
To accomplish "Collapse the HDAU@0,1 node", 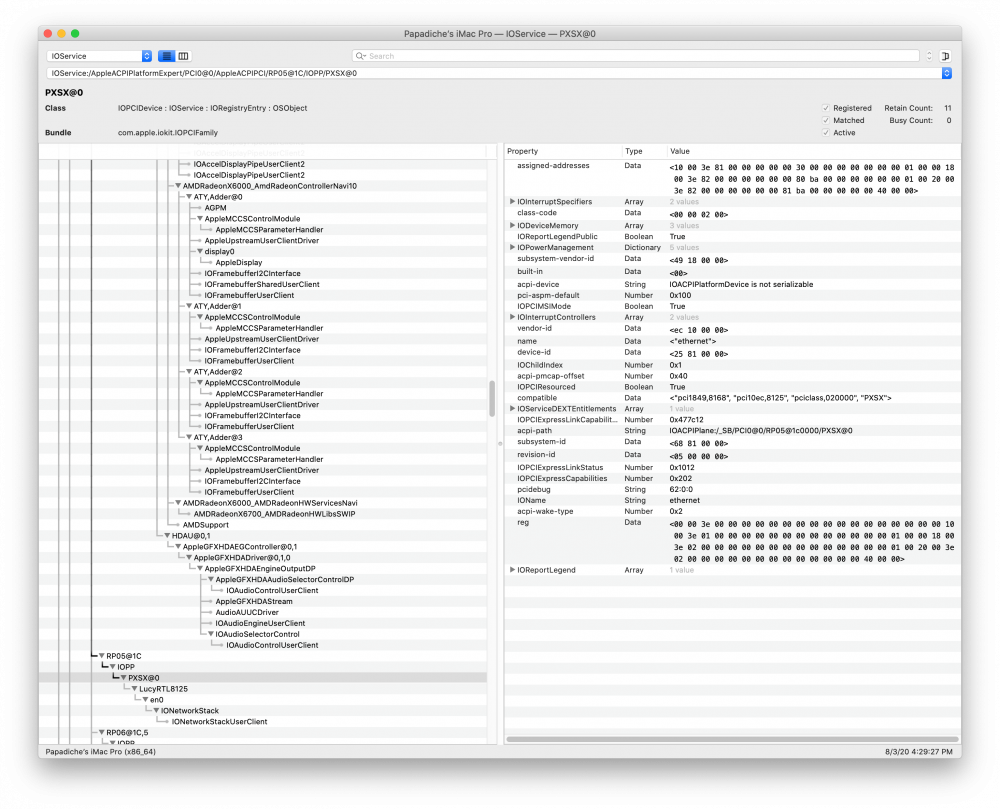I will [x=167, y=536].
